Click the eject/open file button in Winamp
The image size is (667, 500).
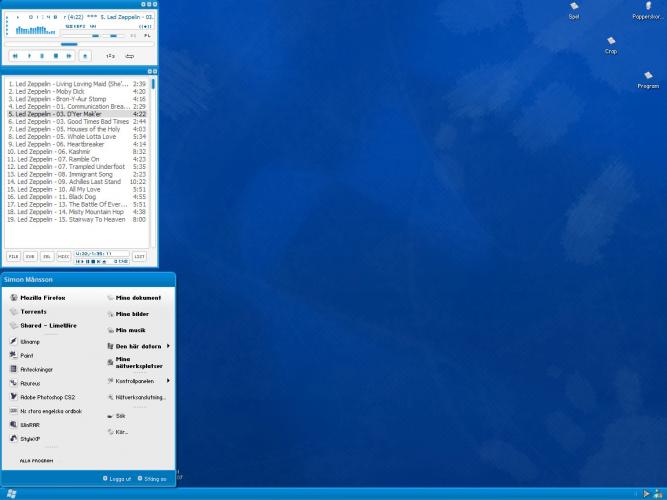[85, 56]
